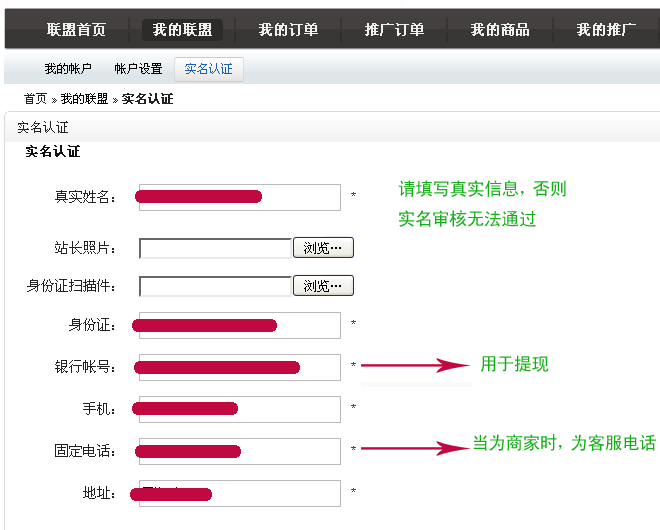Go to 首页 in the breadcrumb

coord(35,99)
